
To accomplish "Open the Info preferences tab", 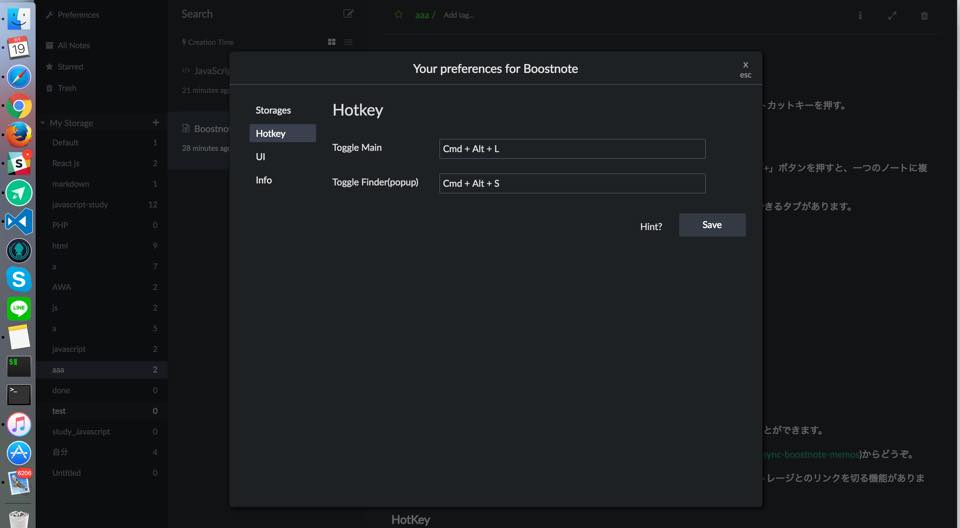I will 264,180.
